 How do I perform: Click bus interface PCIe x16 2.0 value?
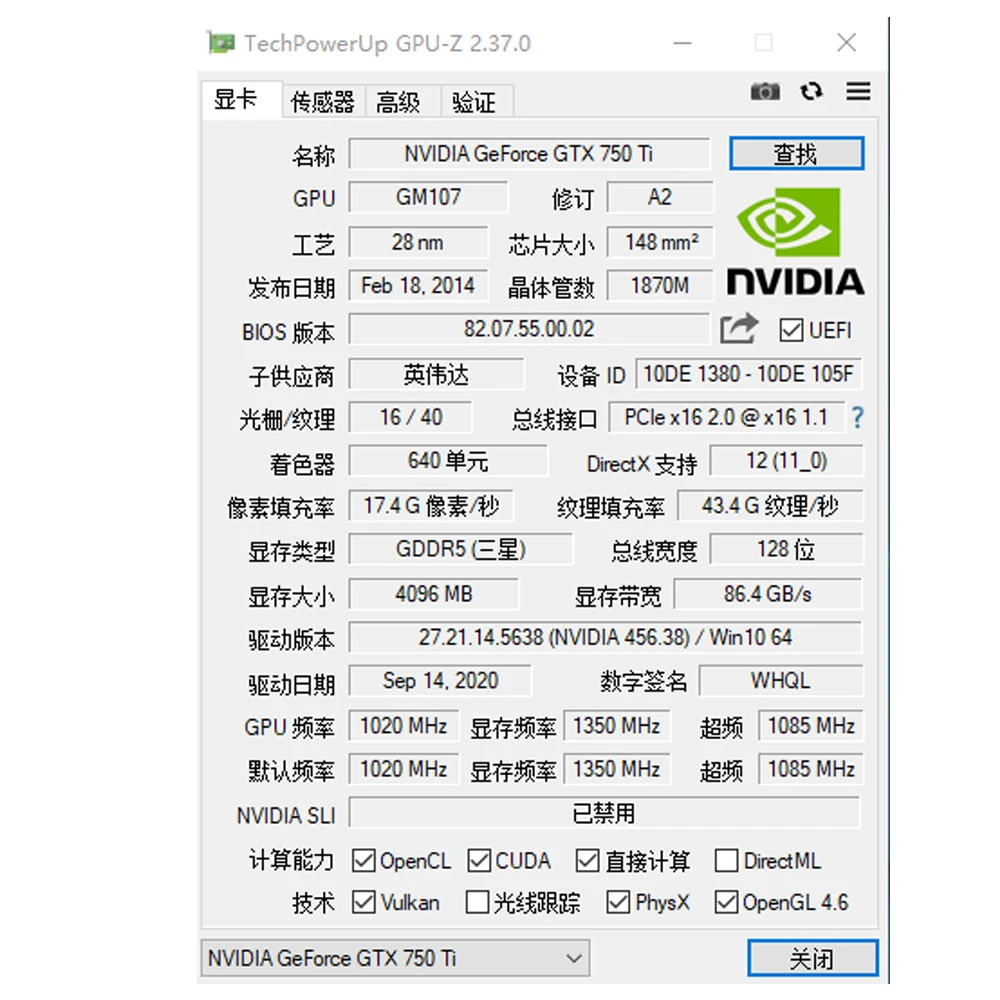(726, 418)
